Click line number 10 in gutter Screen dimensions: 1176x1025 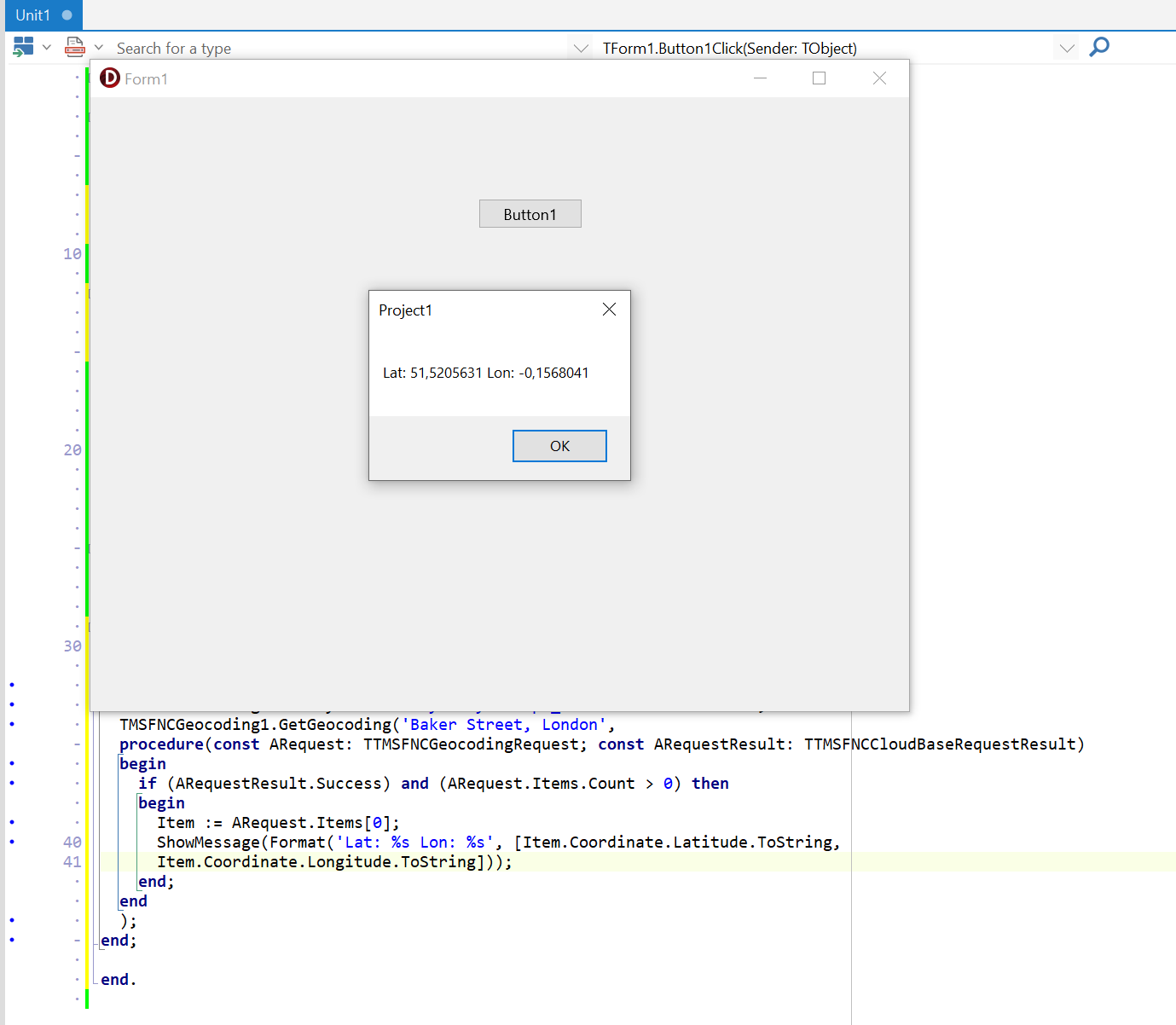pos(72,253)
